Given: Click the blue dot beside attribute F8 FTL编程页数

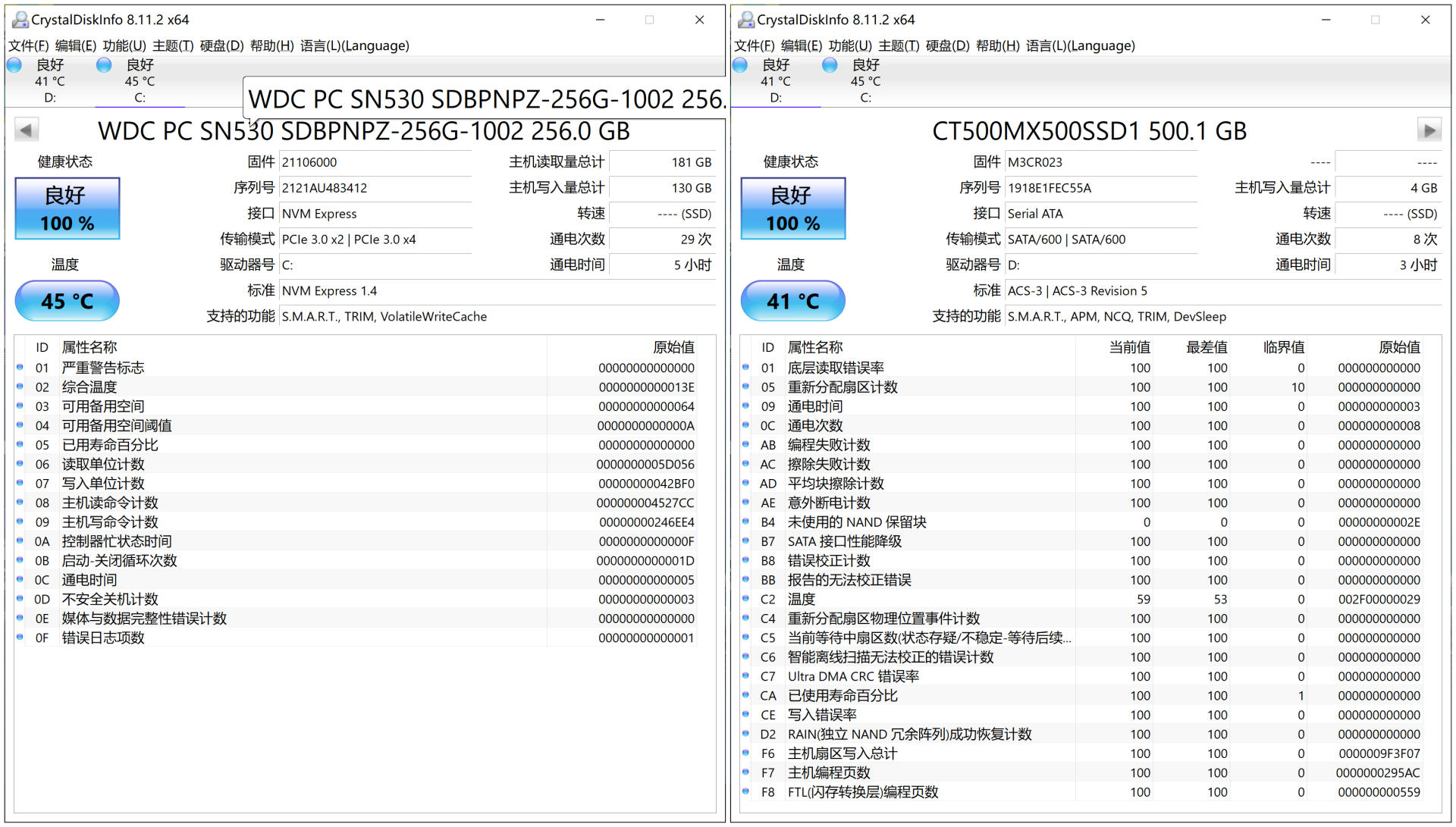Looking at the screenshot, I should point(745,793).
